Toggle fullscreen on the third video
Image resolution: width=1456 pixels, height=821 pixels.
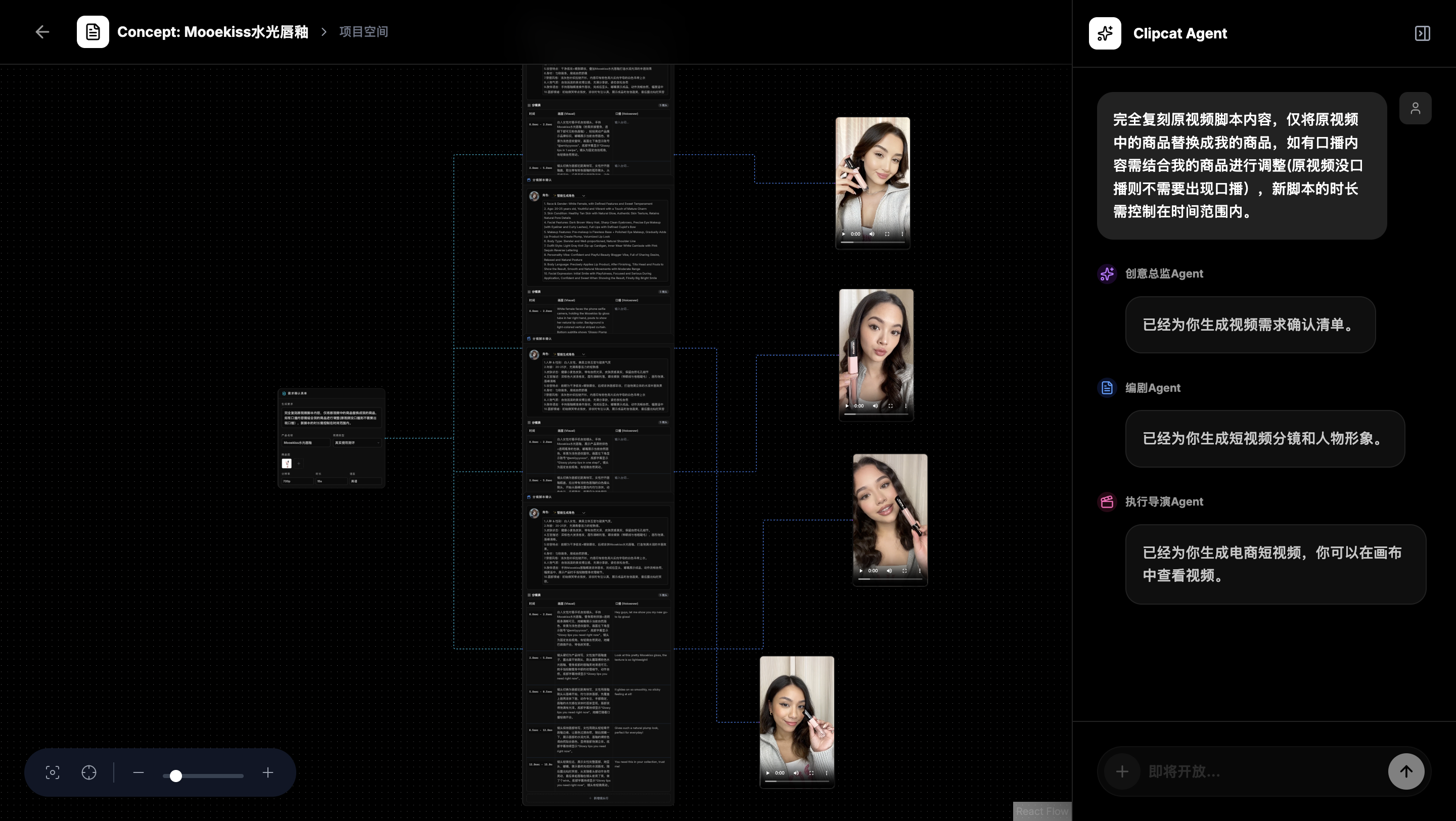(x=904, y=571)
